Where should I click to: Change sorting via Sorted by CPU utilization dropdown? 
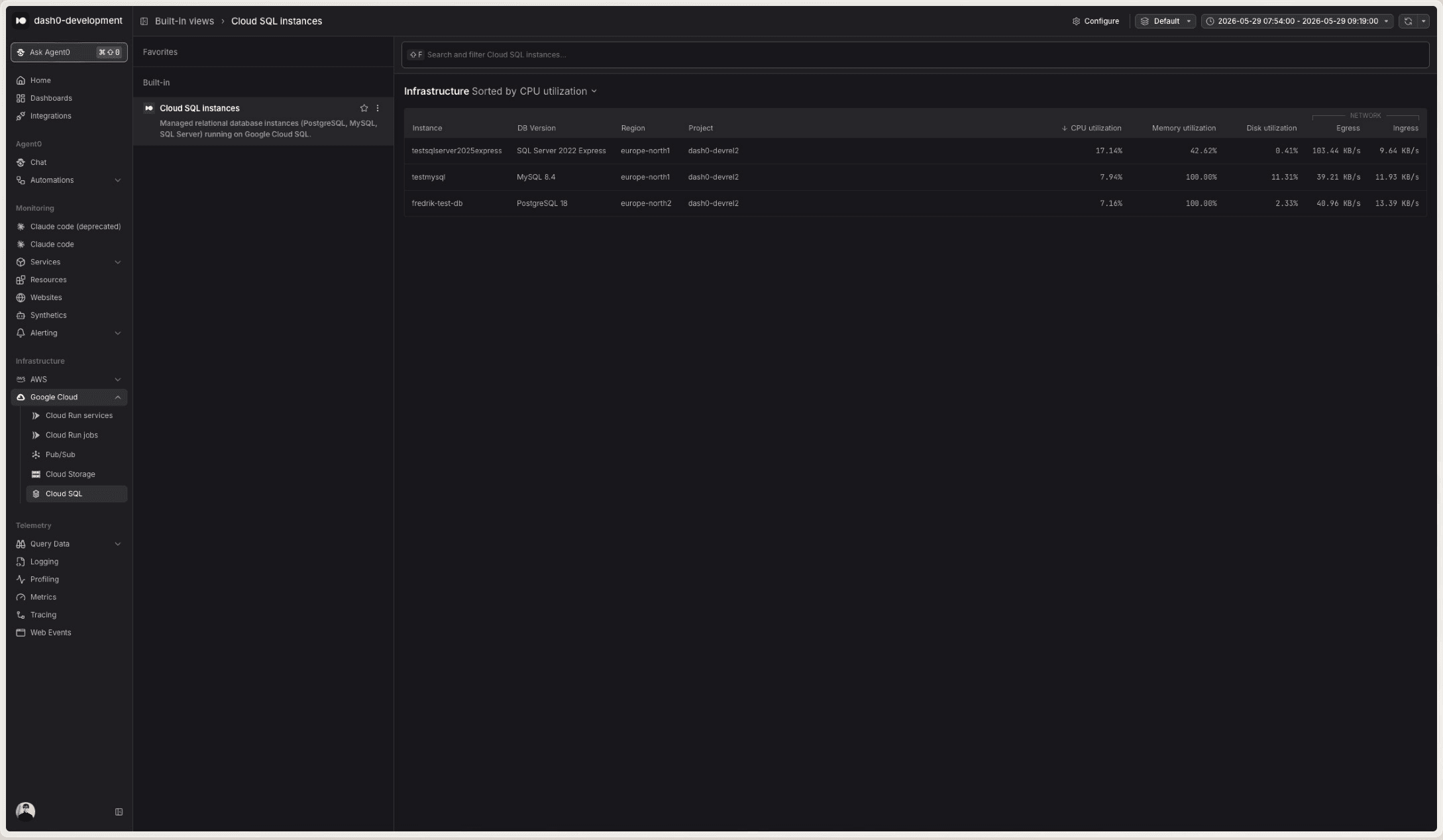pyautogui.click(x=534, y=91)
